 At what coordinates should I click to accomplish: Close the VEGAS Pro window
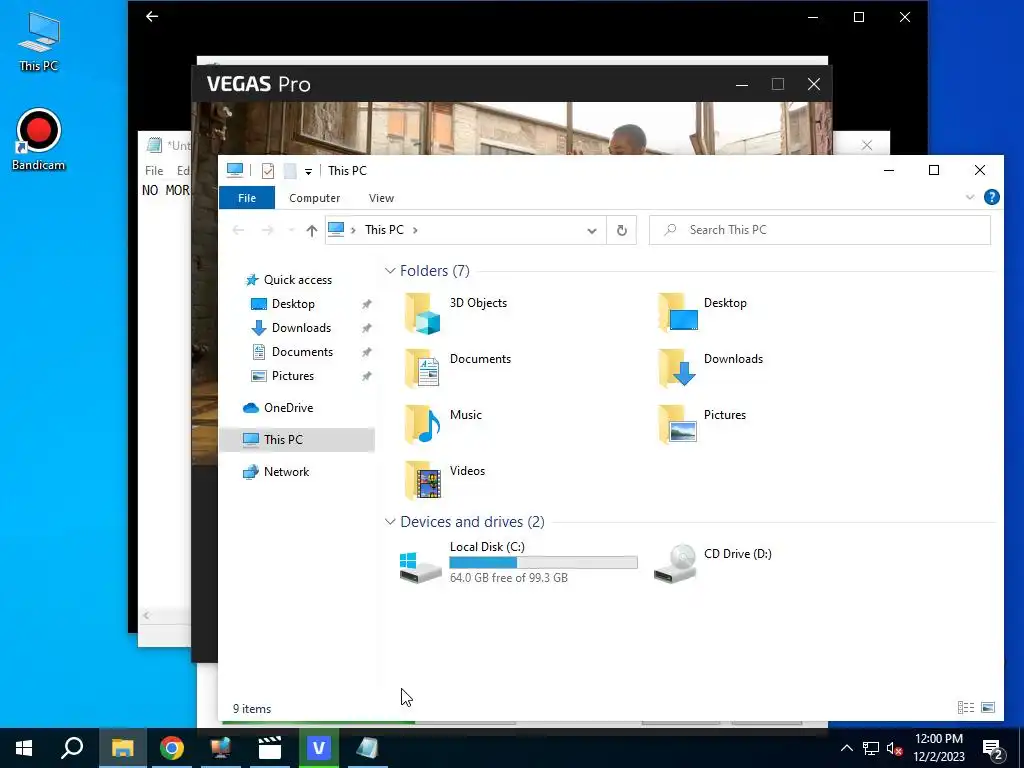pos(814,84)
